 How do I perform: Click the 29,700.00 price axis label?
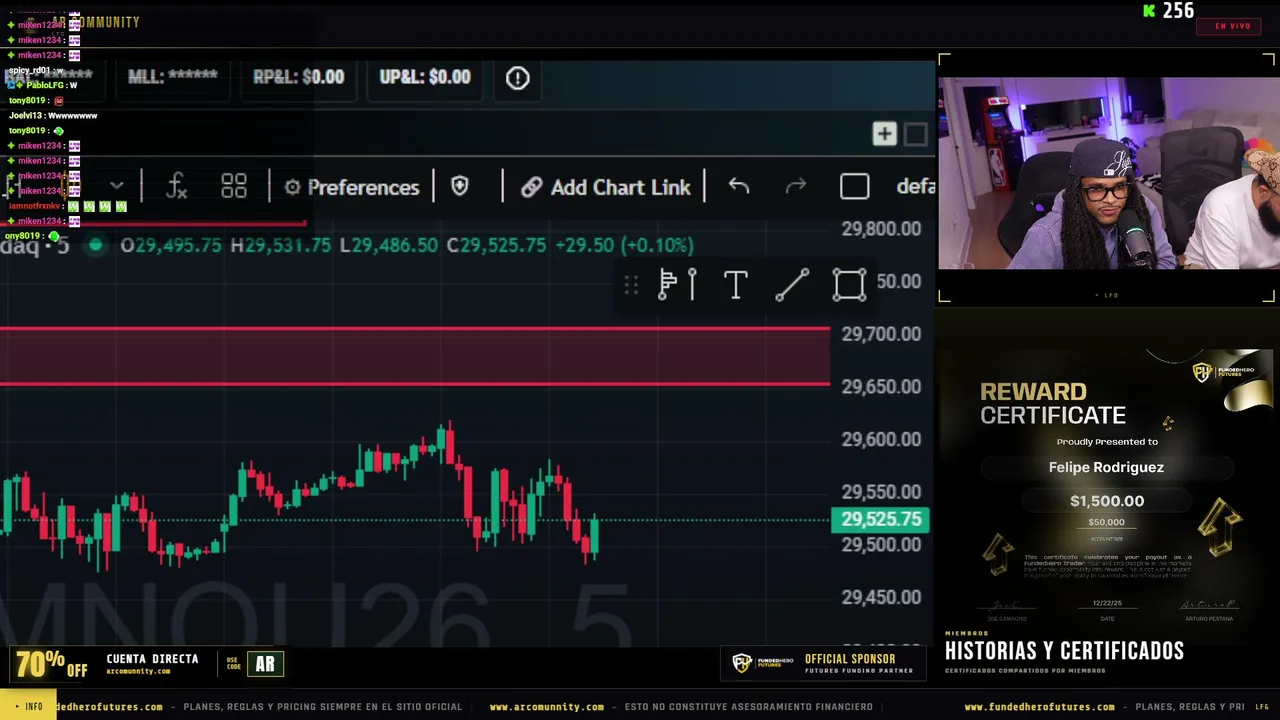pyautogui.click(x=881, y=334)
